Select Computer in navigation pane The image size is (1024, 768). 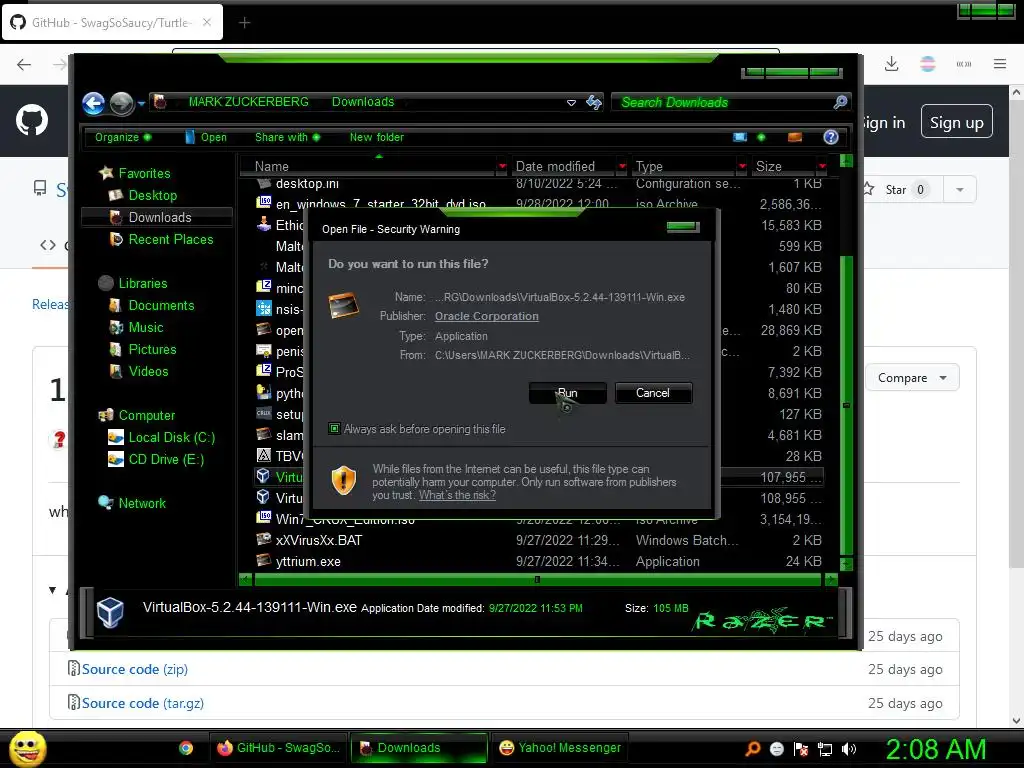point(146,415)
